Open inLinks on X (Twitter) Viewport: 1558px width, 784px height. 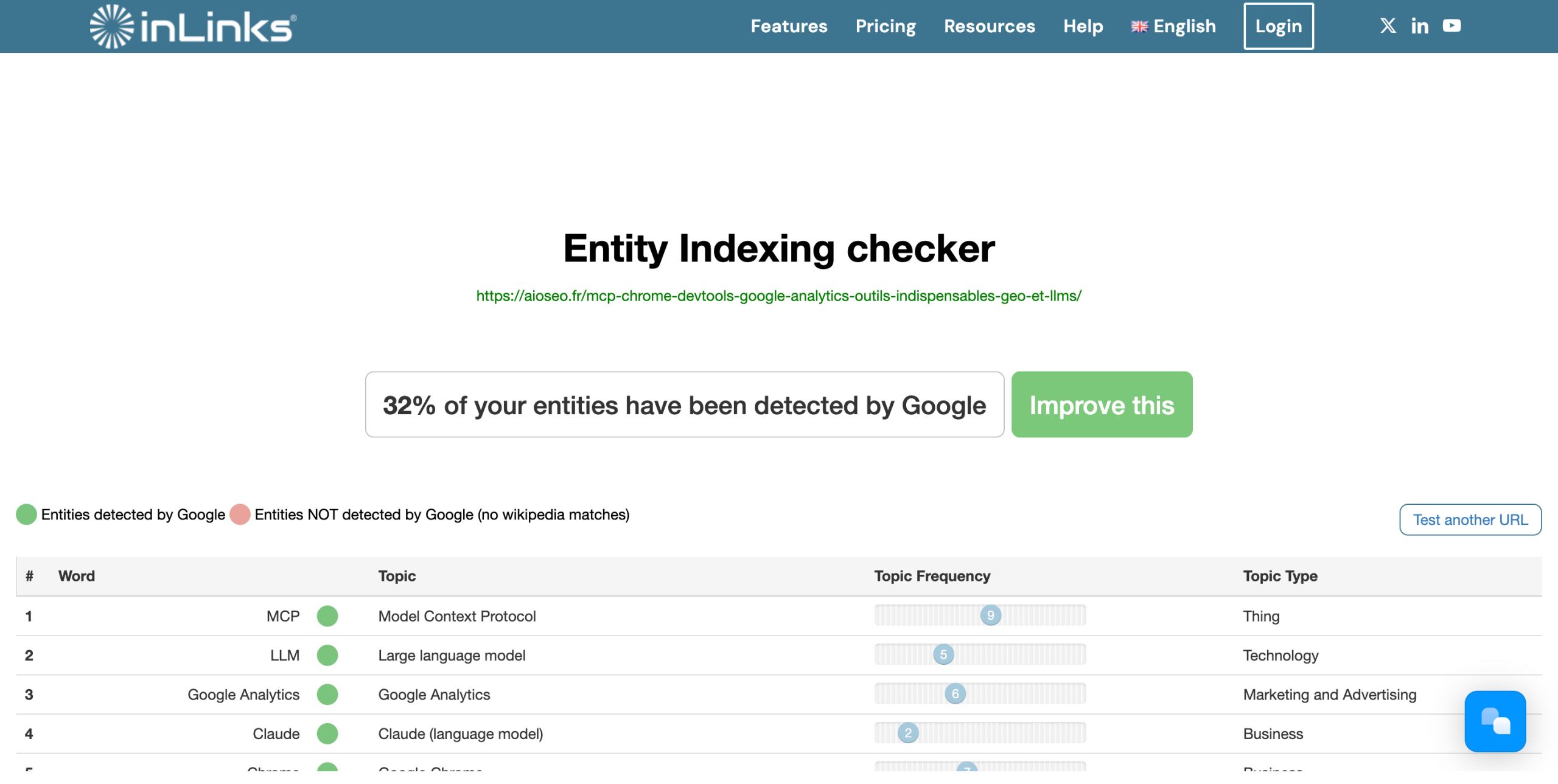[1388, 26]
